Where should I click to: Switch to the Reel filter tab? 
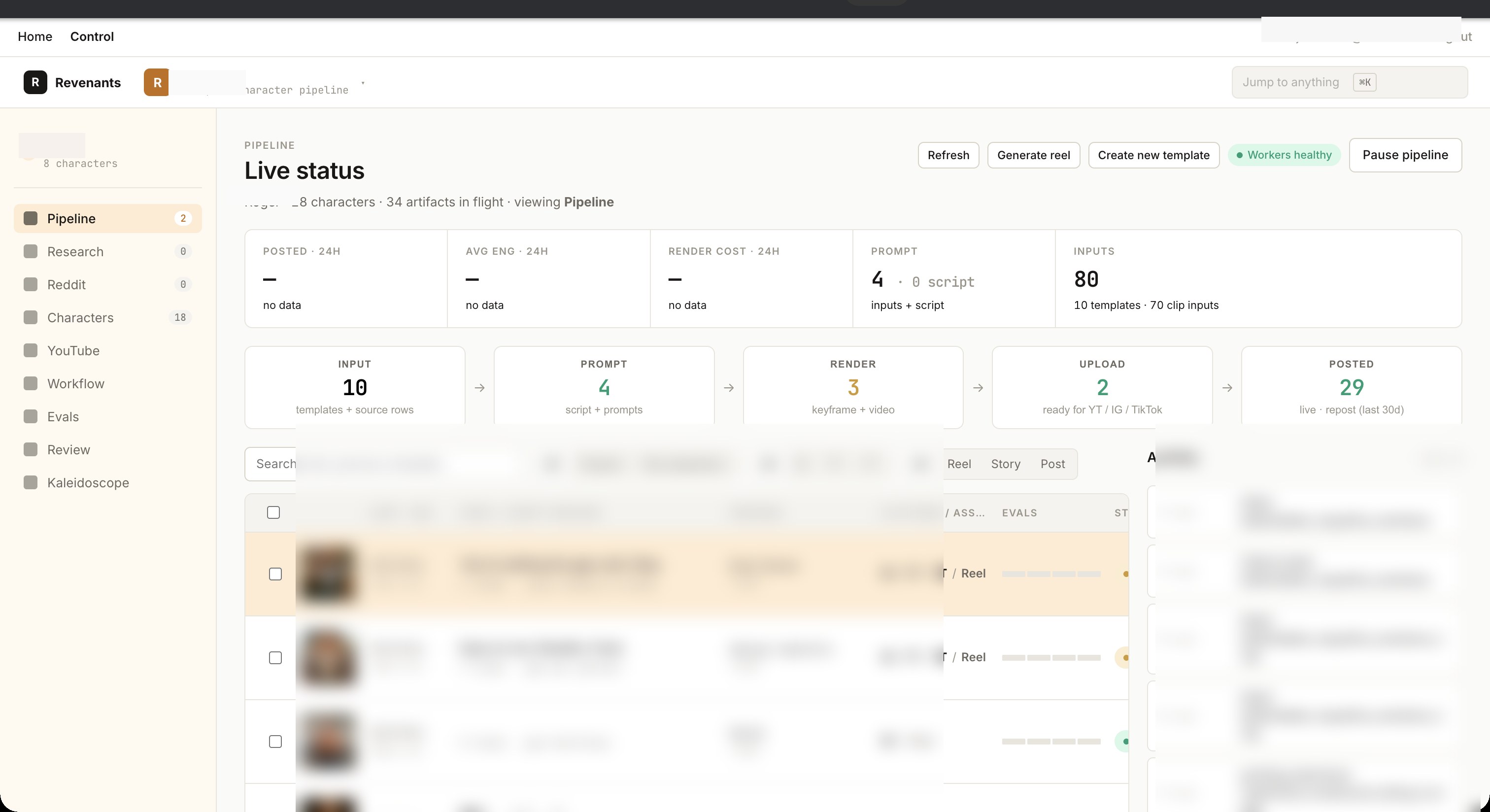point(959,464)
